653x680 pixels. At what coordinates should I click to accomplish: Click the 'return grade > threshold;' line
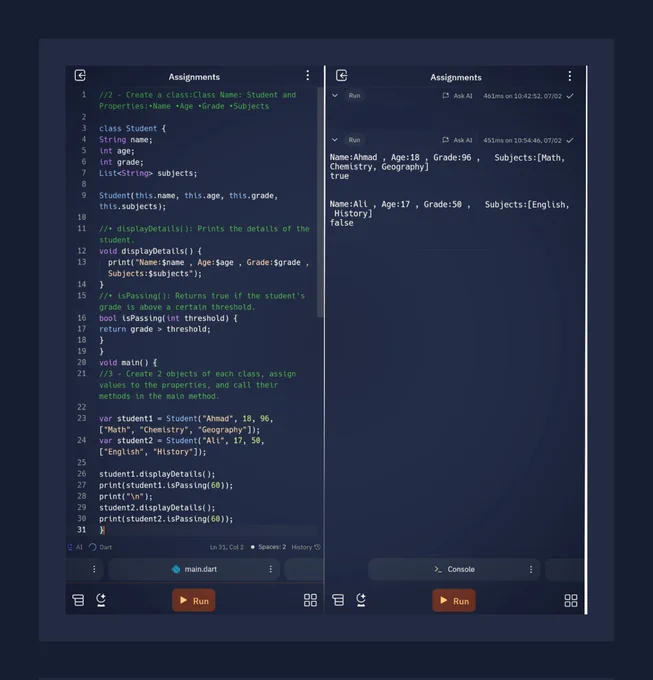pyautogui.click(x=155, y=329)
